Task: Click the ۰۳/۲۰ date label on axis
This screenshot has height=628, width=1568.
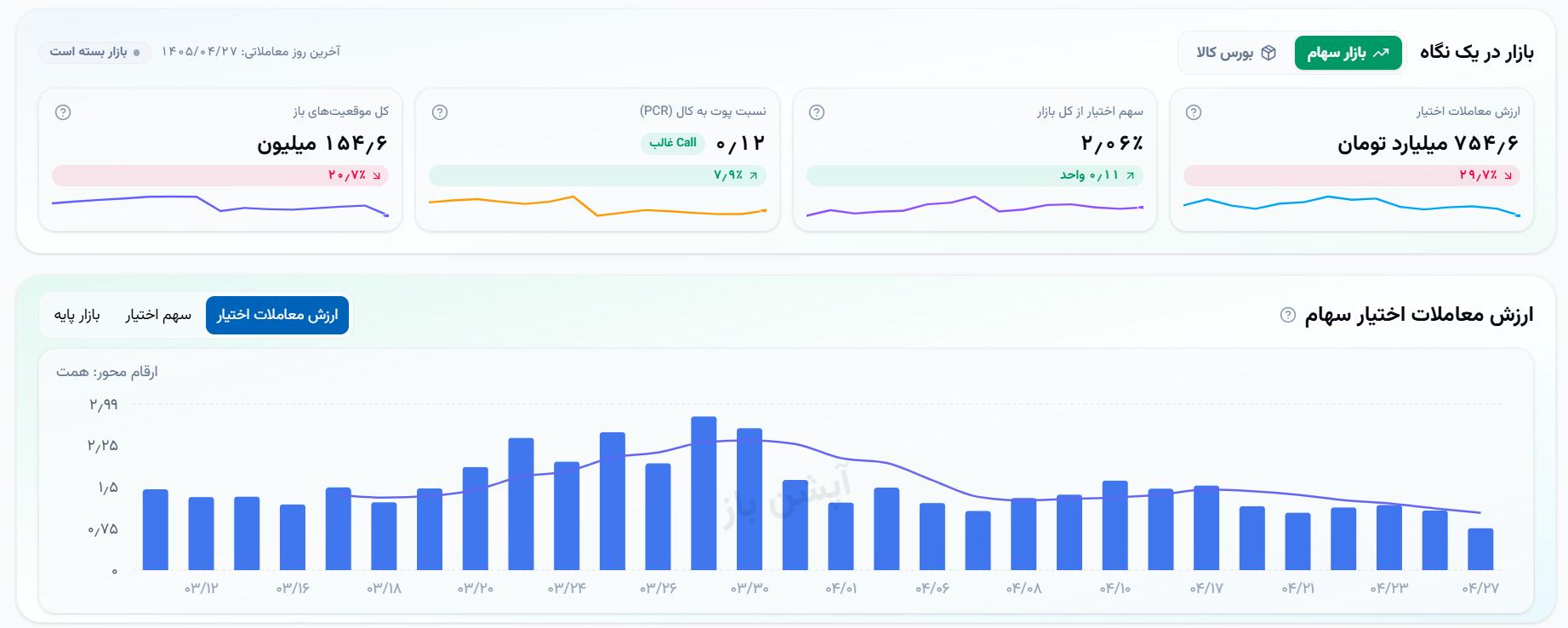Action: (x=476, y=588)
